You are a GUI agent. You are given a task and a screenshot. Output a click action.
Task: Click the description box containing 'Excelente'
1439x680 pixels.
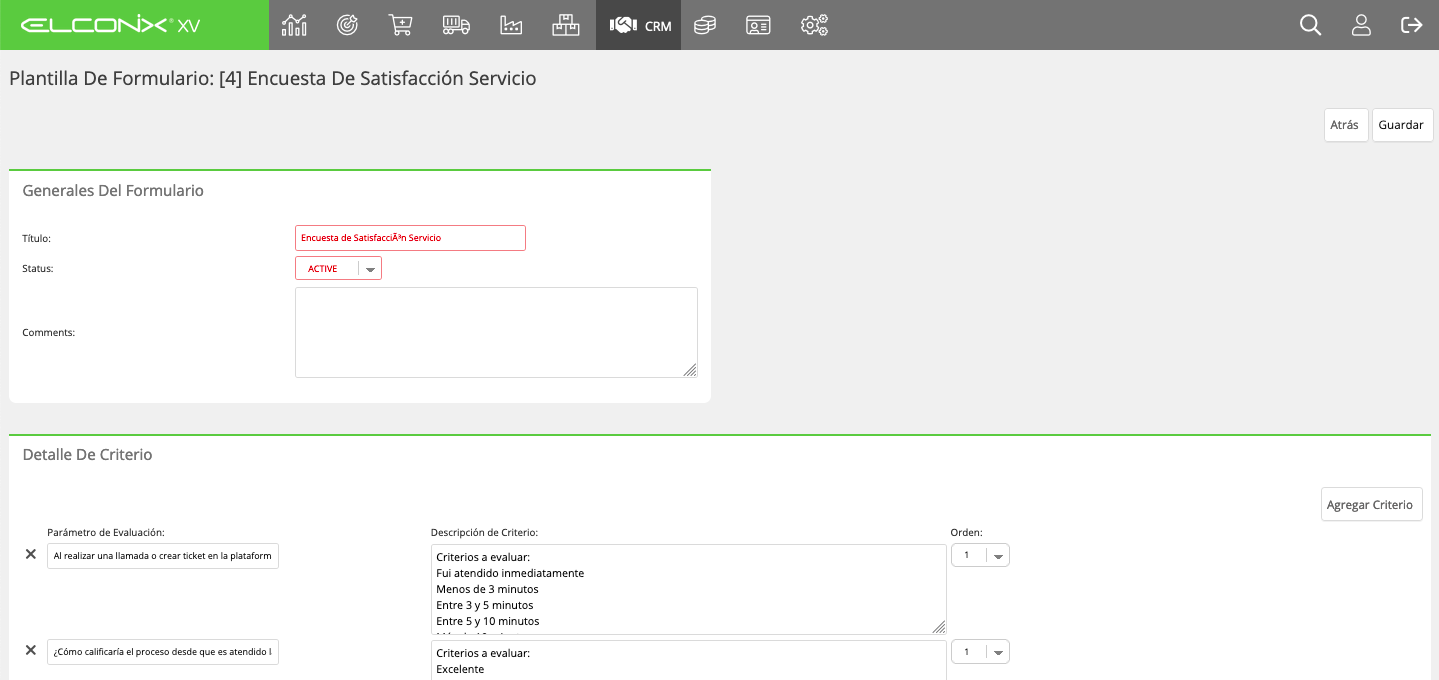click(689, 660)
